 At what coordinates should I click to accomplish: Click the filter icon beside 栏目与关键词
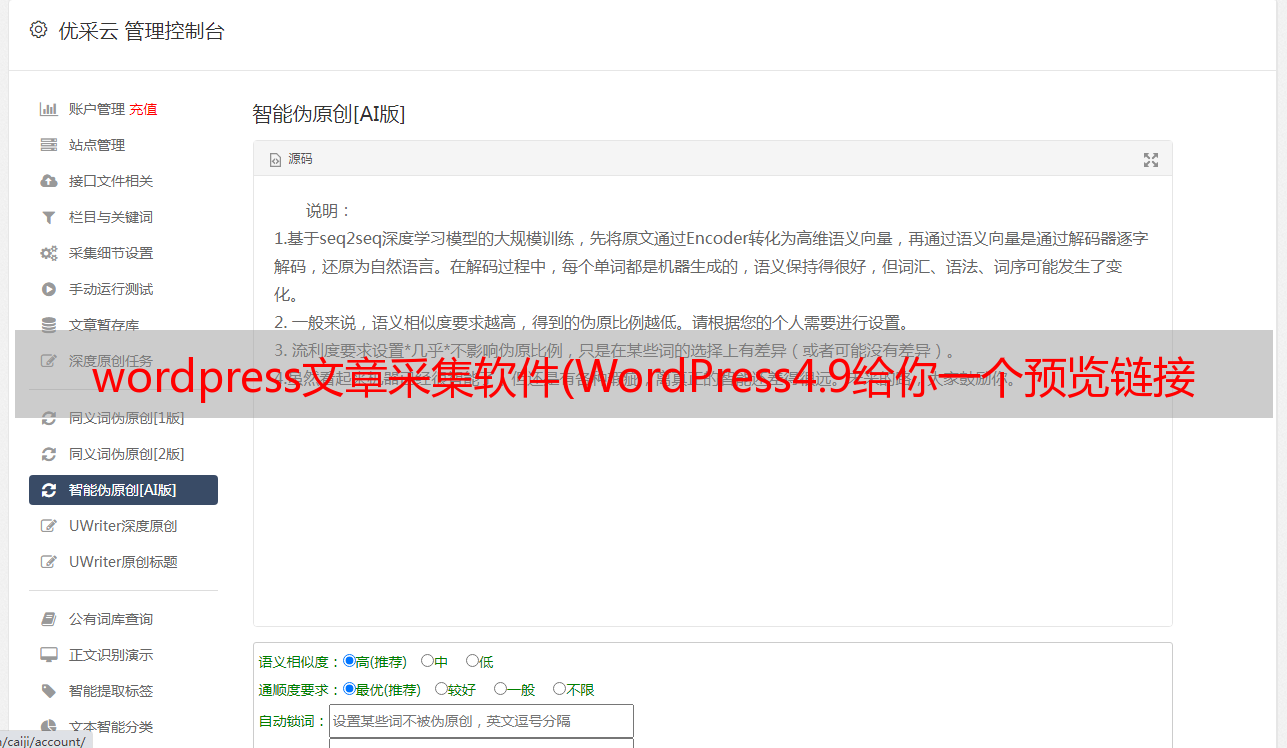[x=48, y=217]
